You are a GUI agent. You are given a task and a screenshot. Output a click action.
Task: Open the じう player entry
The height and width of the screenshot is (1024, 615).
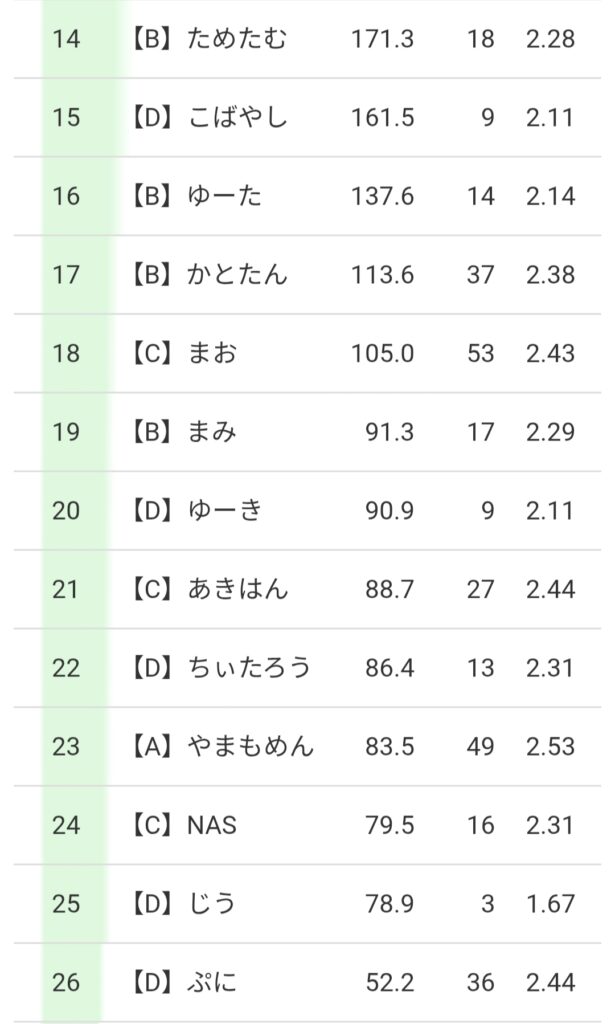click(x=212, y=904)
